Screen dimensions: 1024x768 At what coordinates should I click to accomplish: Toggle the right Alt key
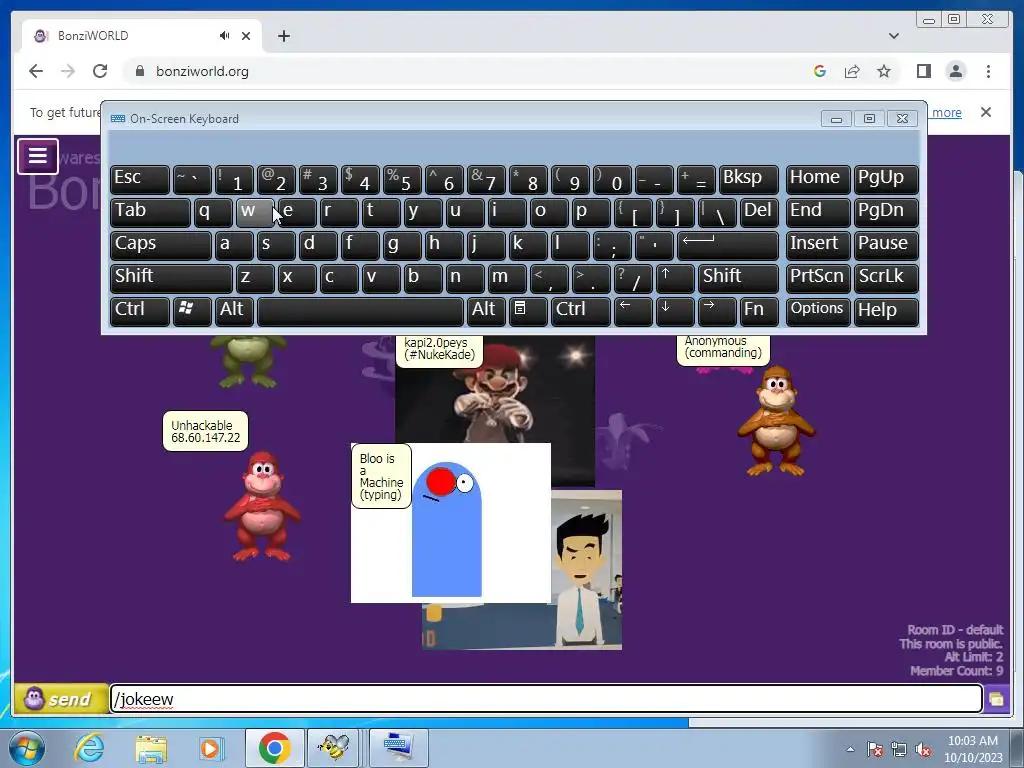pos(486,310)
